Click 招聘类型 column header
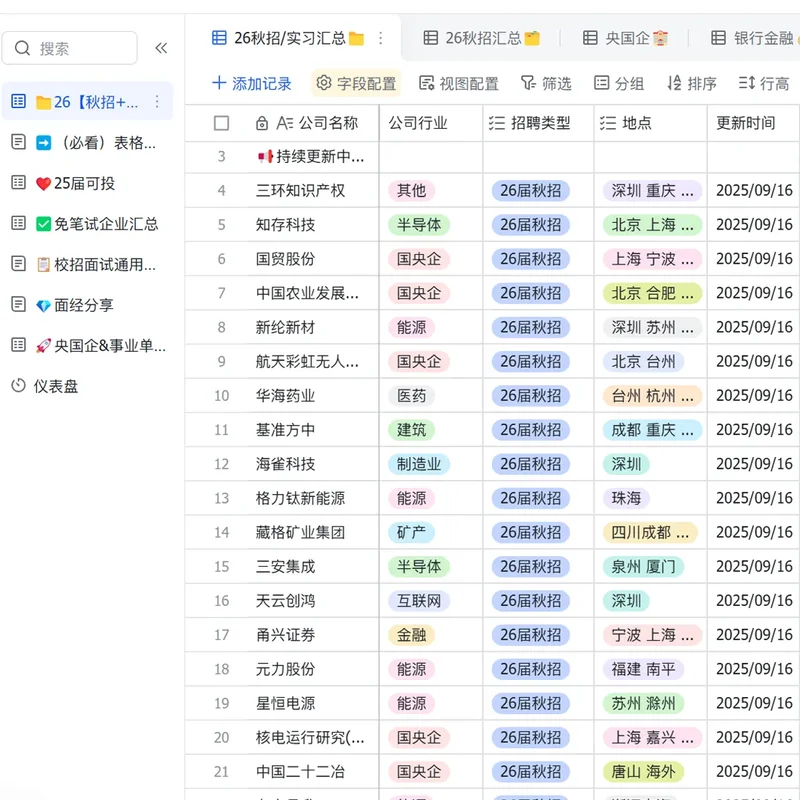The image size is (800, 800). [539, 123]
